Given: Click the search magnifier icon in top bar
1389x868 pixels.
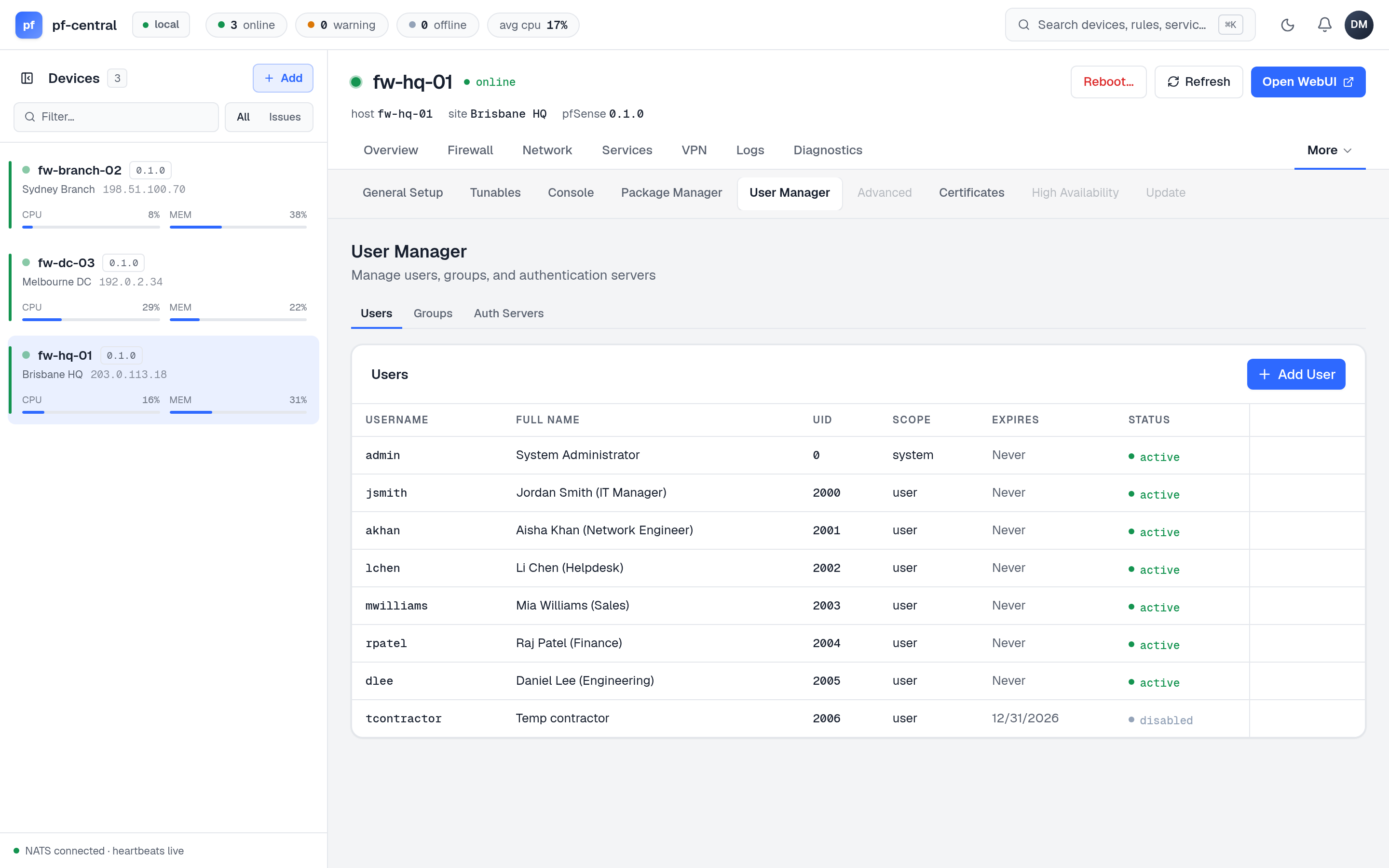Looking at the screenshot, I should [x=1023, y=25].
